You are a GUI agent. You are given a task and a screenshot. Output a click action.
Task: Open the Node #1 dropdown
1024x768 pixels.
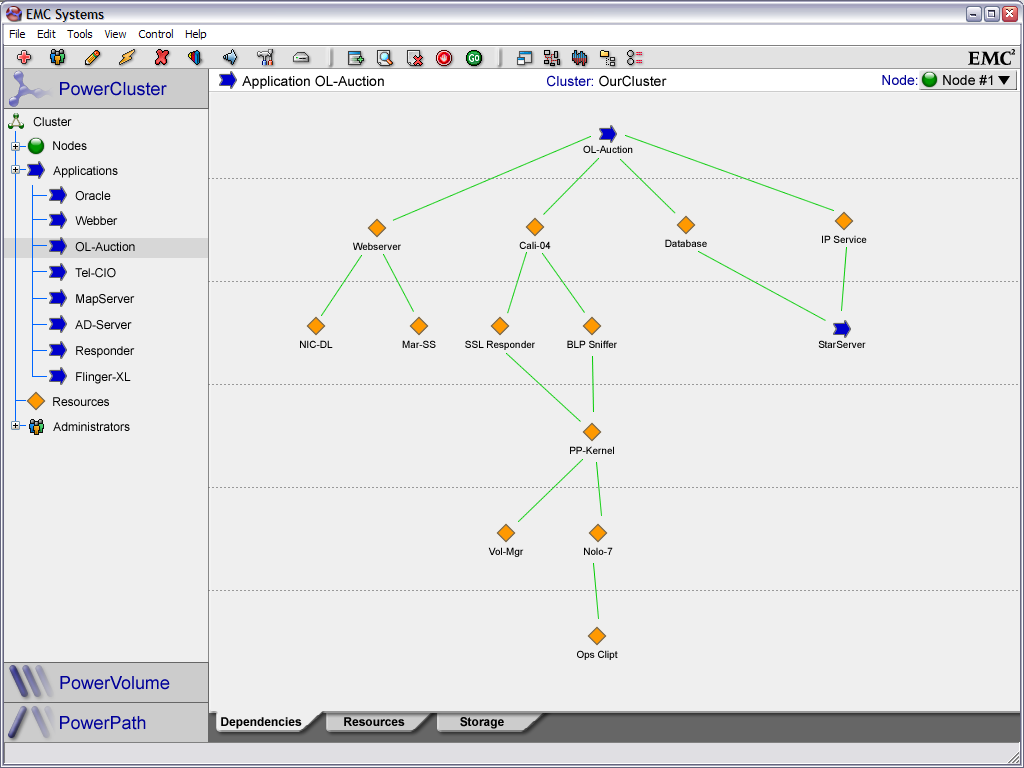(968, 80)
